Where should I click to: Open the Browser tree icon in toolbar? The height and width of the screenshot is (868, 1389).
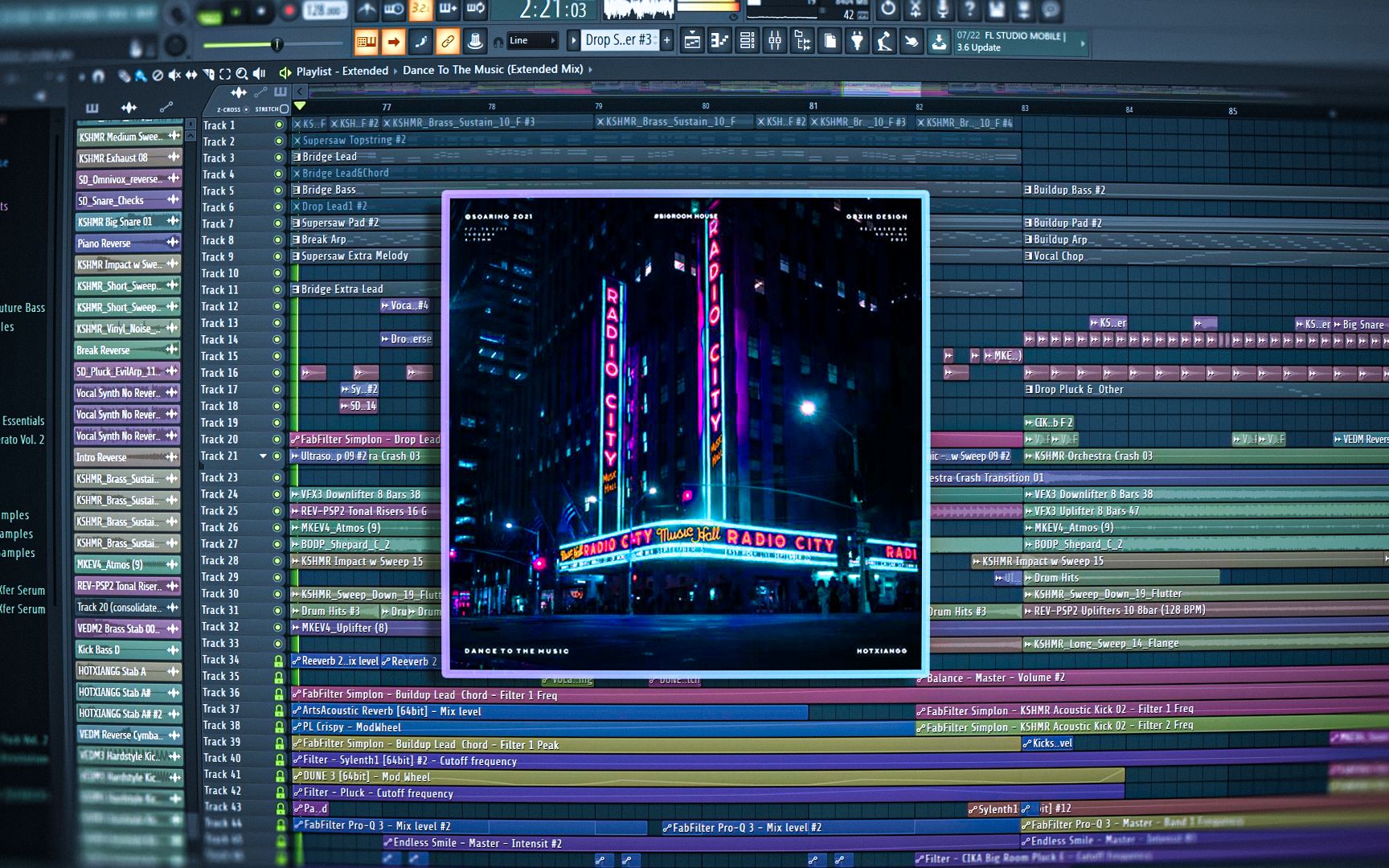tap(802, 40)
